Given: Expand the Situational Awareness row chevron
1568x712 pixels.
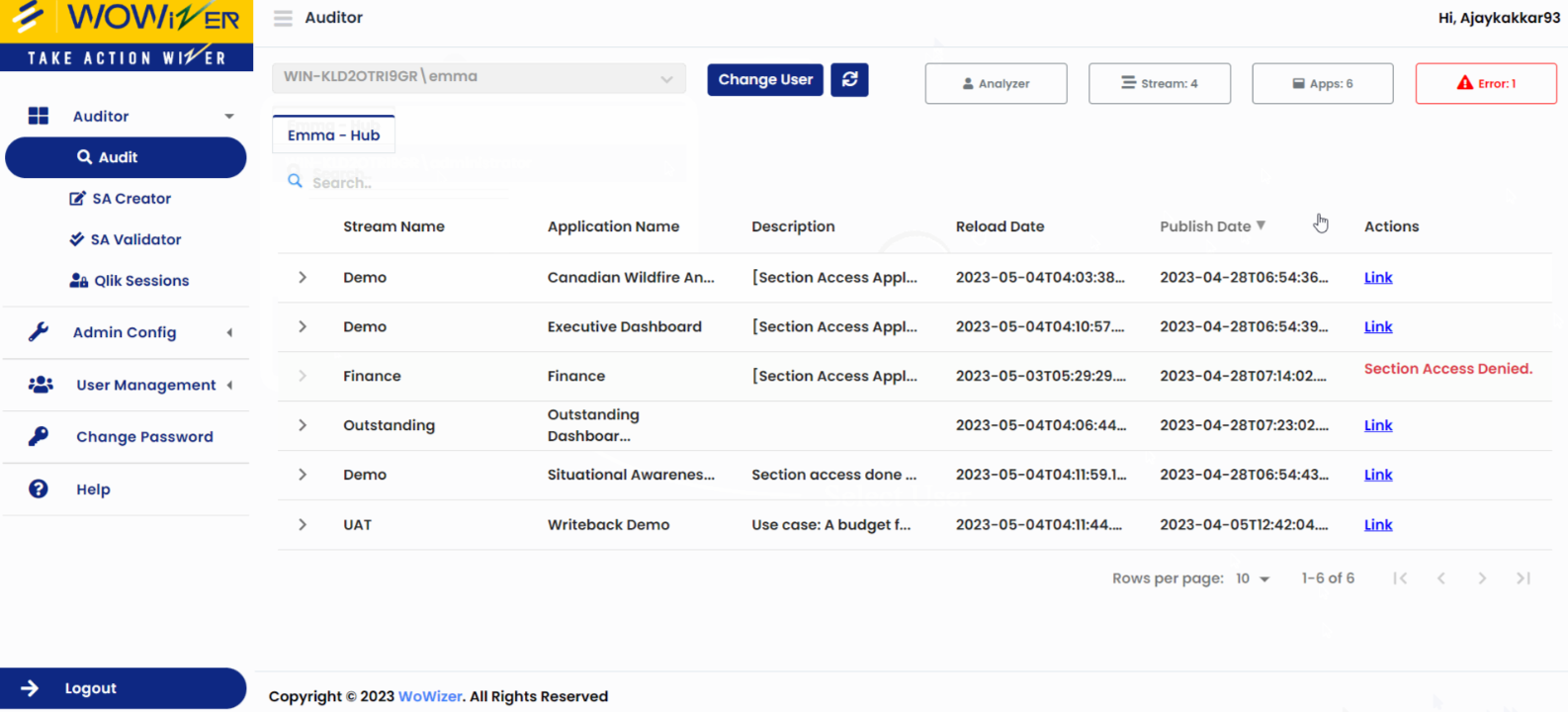Looking at the screenshot, I should (x=303, y=475).
